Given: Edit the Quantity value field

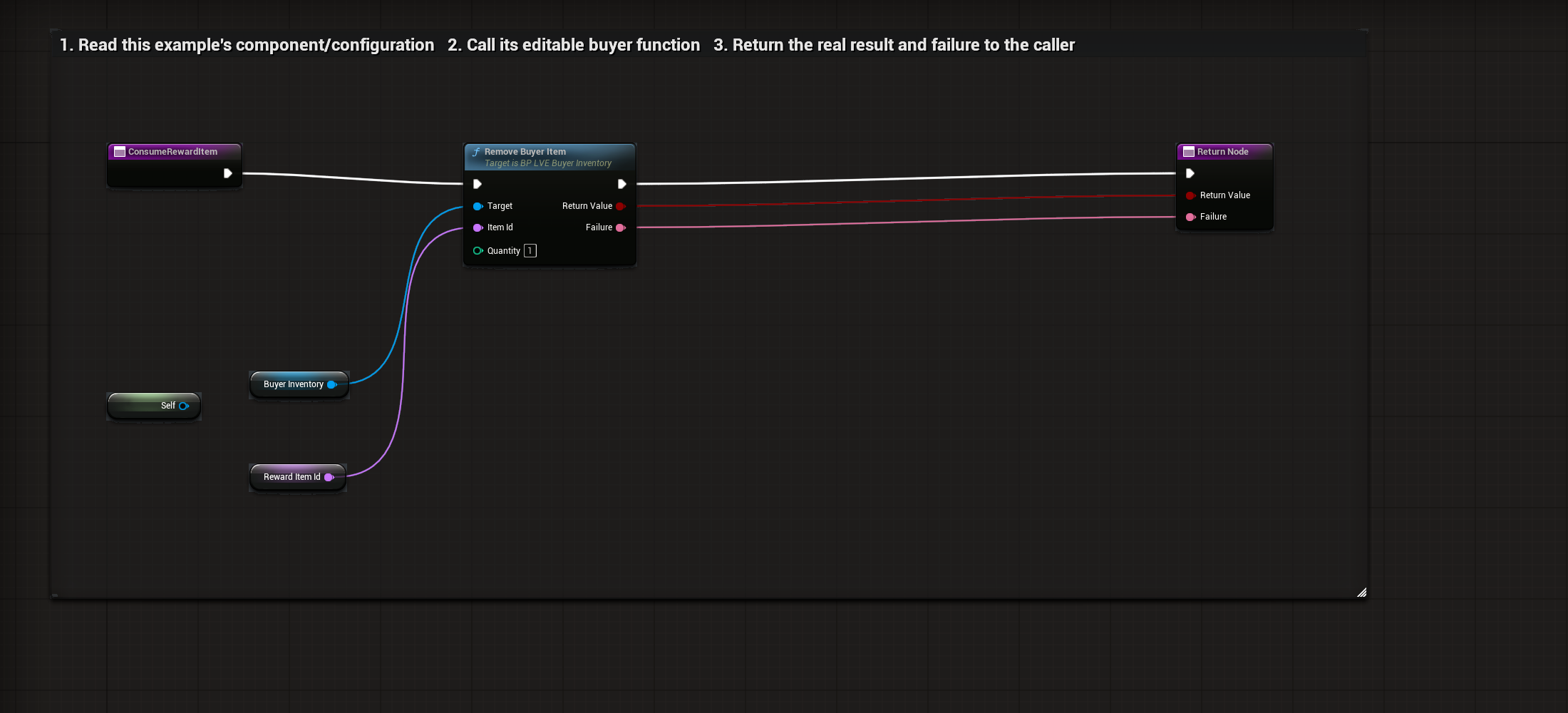Looking at the screenshot, I should pos(530,250).
